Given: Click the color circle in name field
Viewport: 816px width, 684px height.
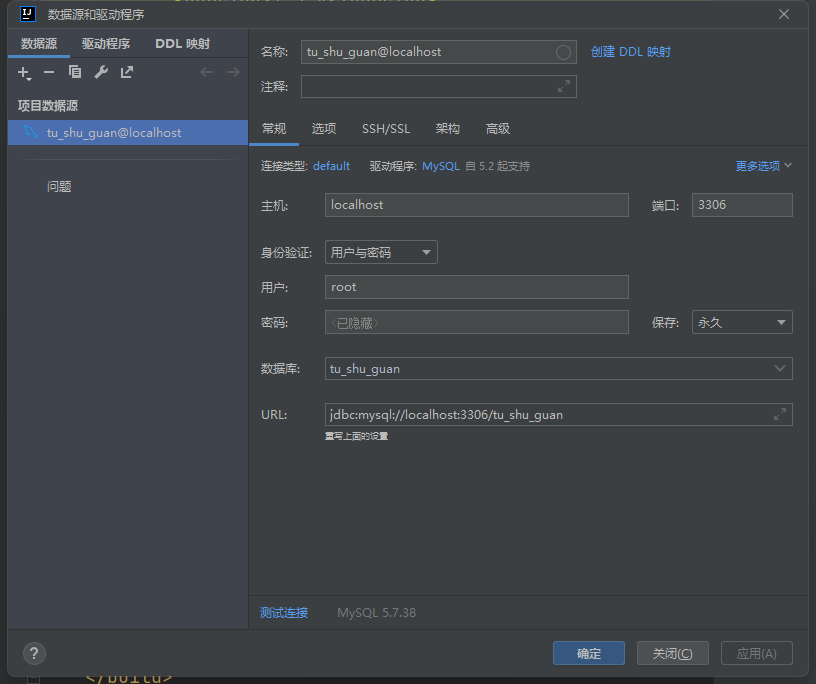Looking at the screenshot, I should point(563,52).
